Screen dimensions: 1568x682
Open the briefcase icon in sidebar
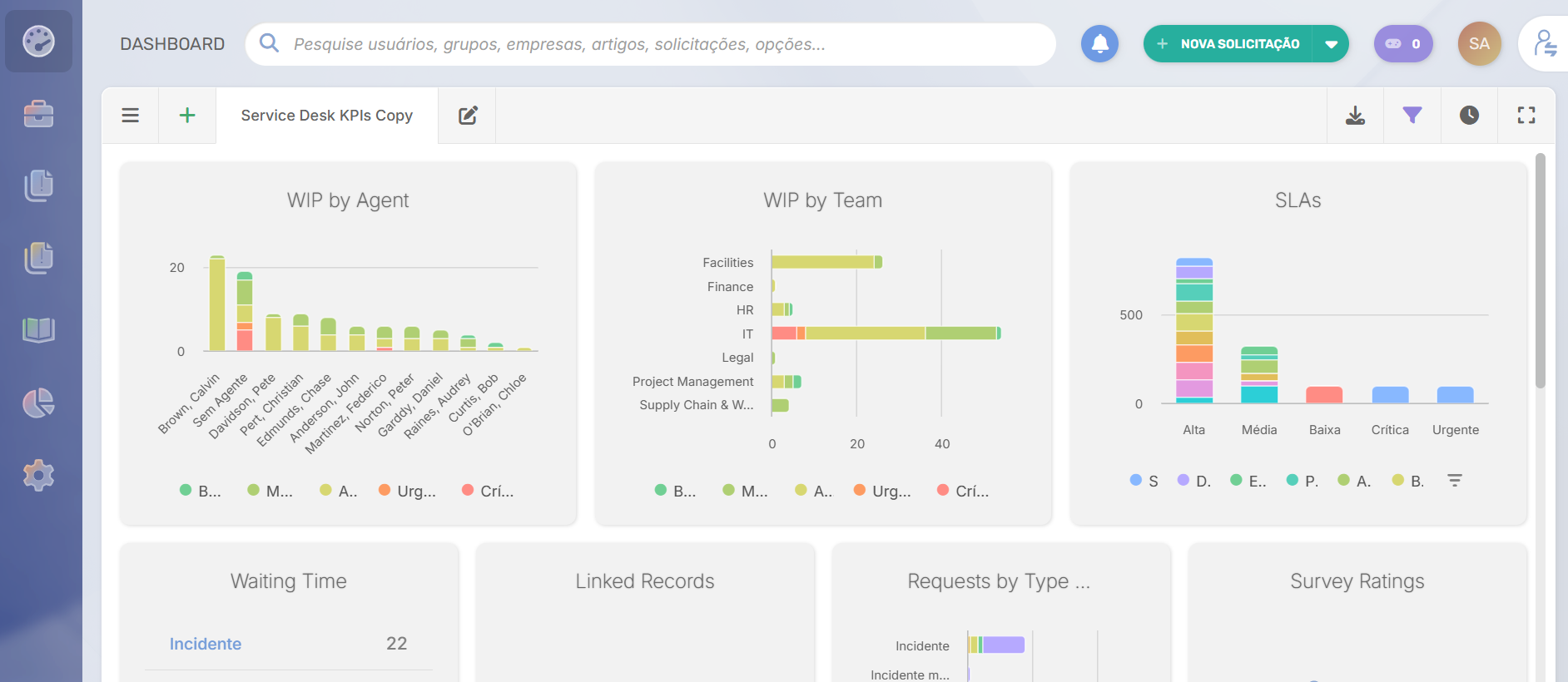[38, 114]
